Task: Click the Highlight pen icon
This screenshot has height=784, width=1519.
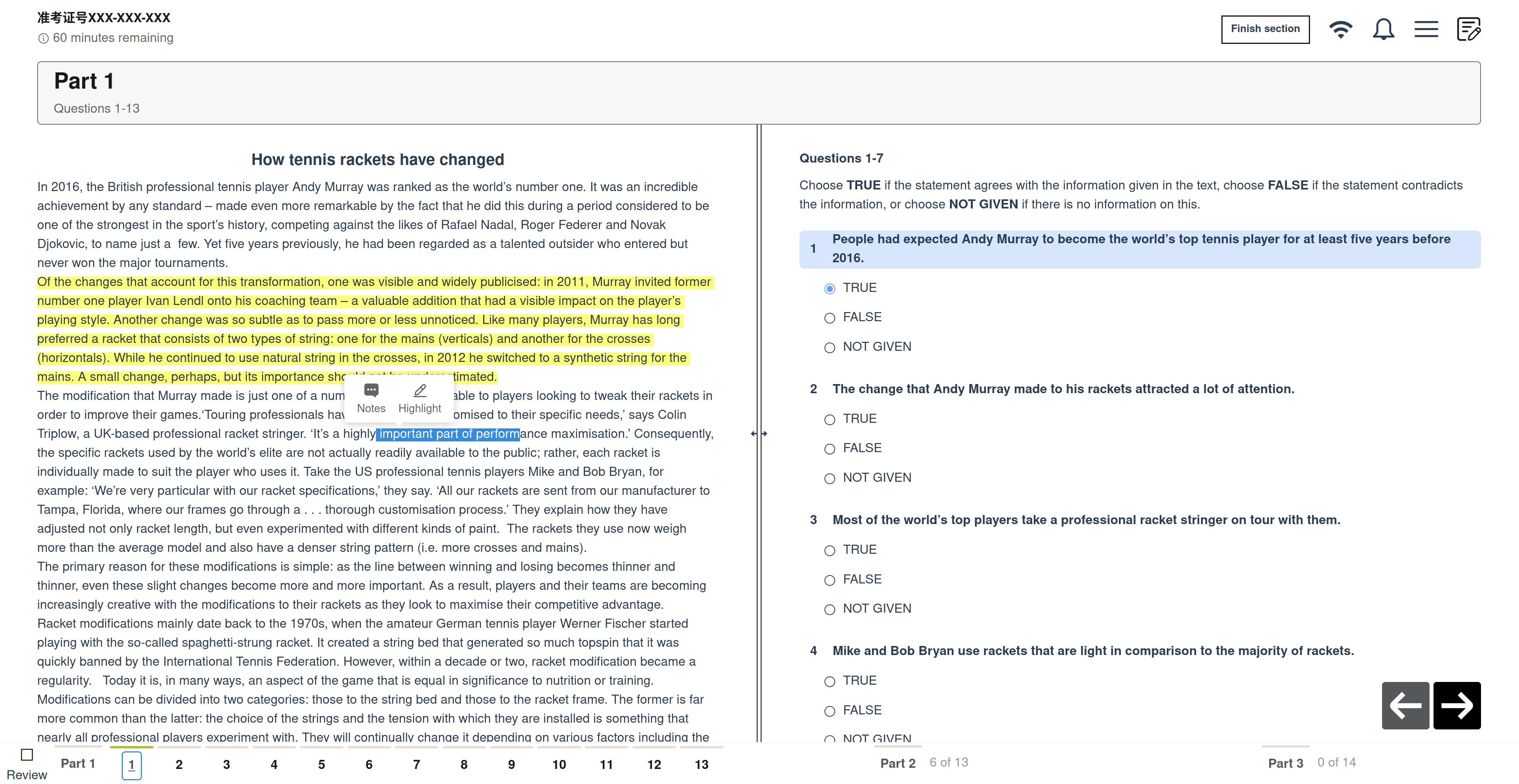Action: [420, 391]
